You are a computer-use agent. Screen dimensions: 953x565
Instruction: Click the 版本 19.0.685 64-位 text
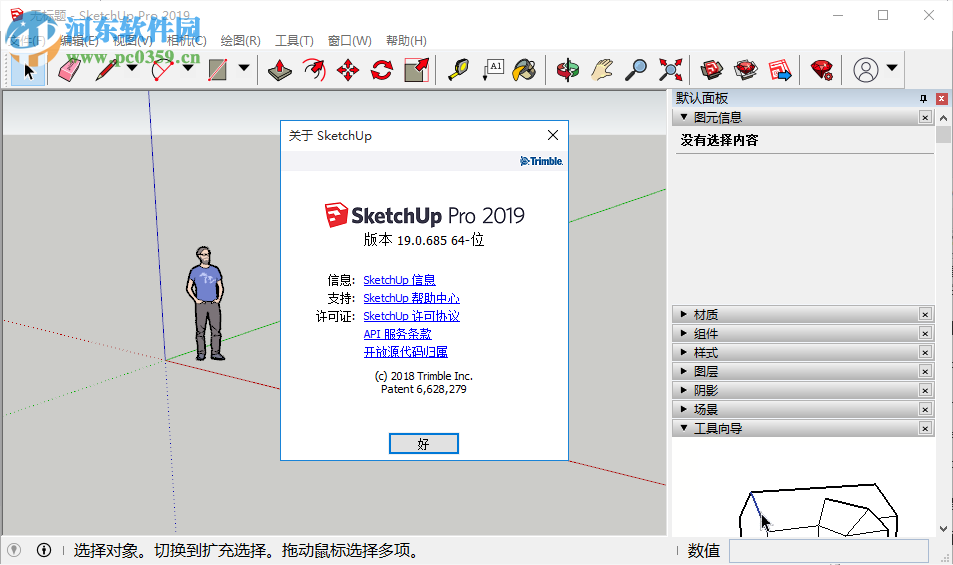click(424, 240)
